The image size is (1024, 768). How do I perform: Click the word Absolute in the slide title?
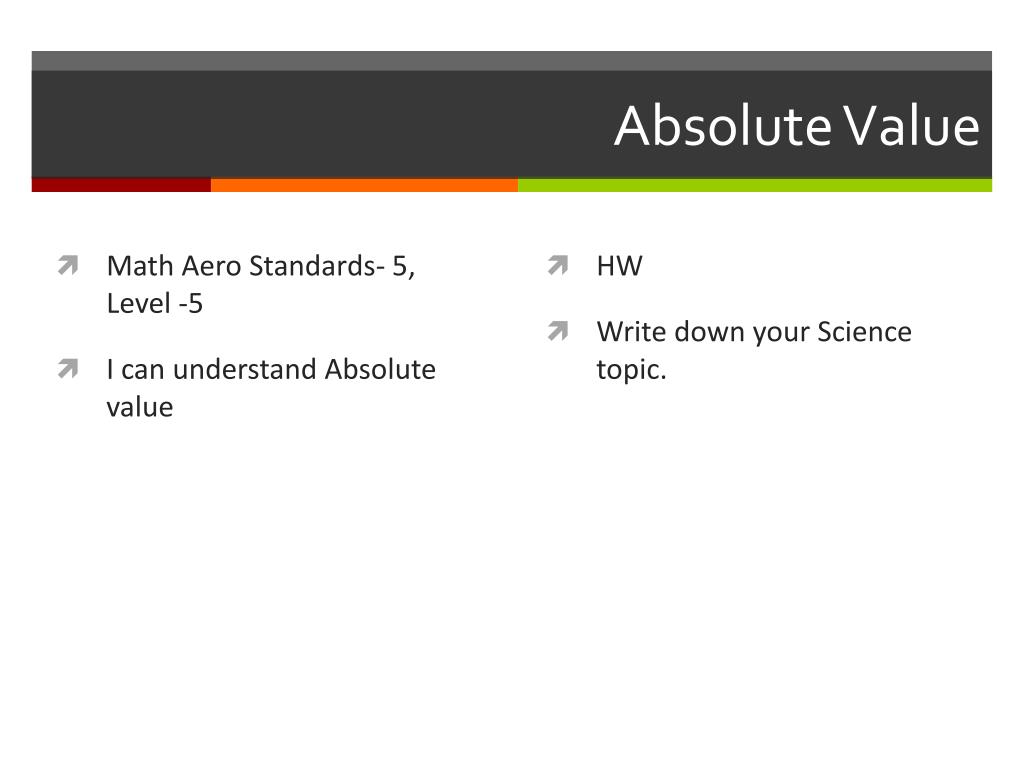(x=724, y=125)
